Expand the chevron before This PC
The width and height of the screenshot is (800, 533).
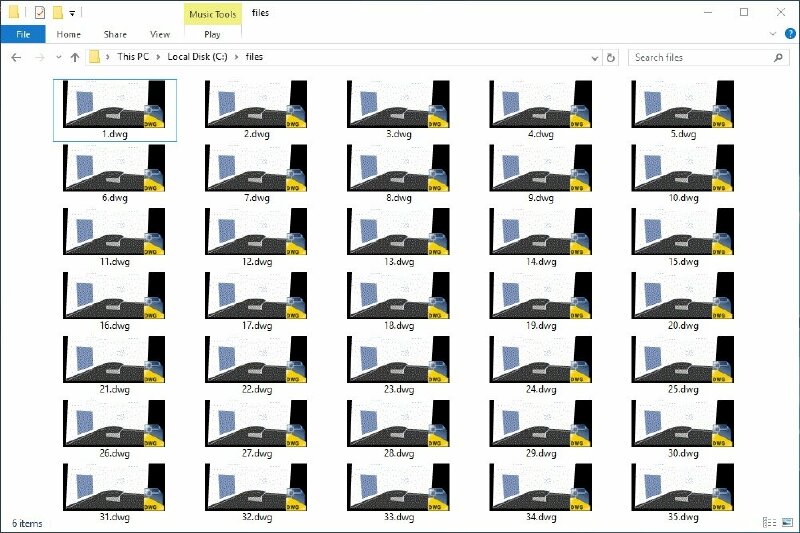tap(108, 57)
